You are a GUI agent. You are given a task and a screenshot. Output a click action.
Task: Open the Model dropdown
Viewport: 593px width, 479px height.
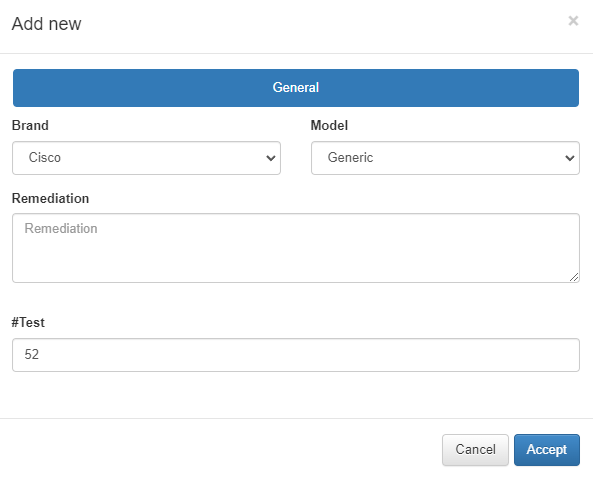(x=445, y=158)
